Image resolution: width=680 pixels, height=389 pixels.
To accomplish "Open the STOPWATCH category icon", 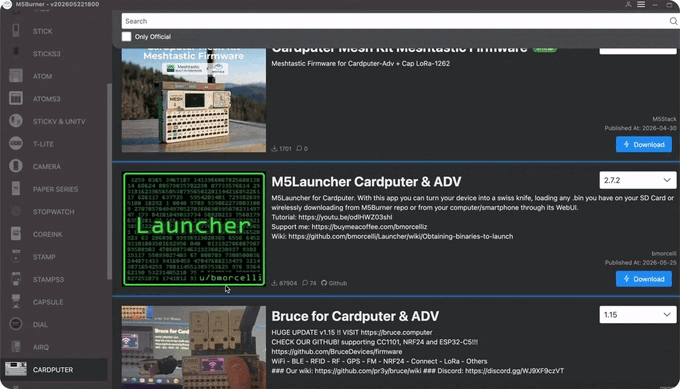I will [x=16, y=211].
